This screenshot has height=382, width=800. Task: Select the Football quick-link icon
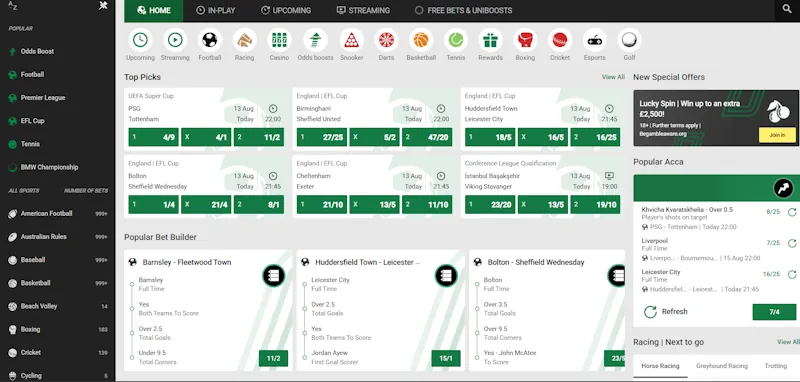(x=210, y=40)
